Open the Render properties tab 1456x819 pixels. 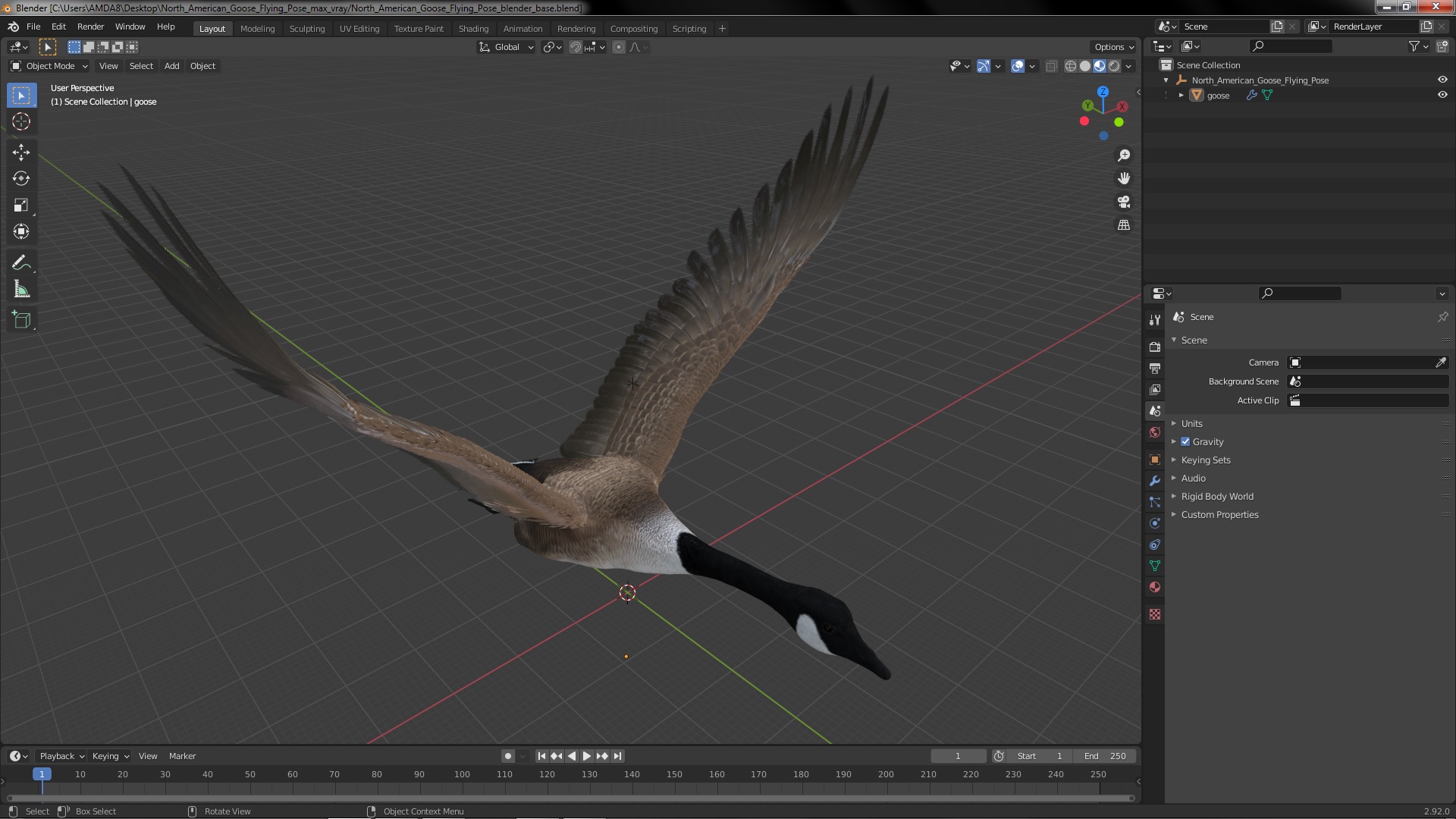[1155, 347]
